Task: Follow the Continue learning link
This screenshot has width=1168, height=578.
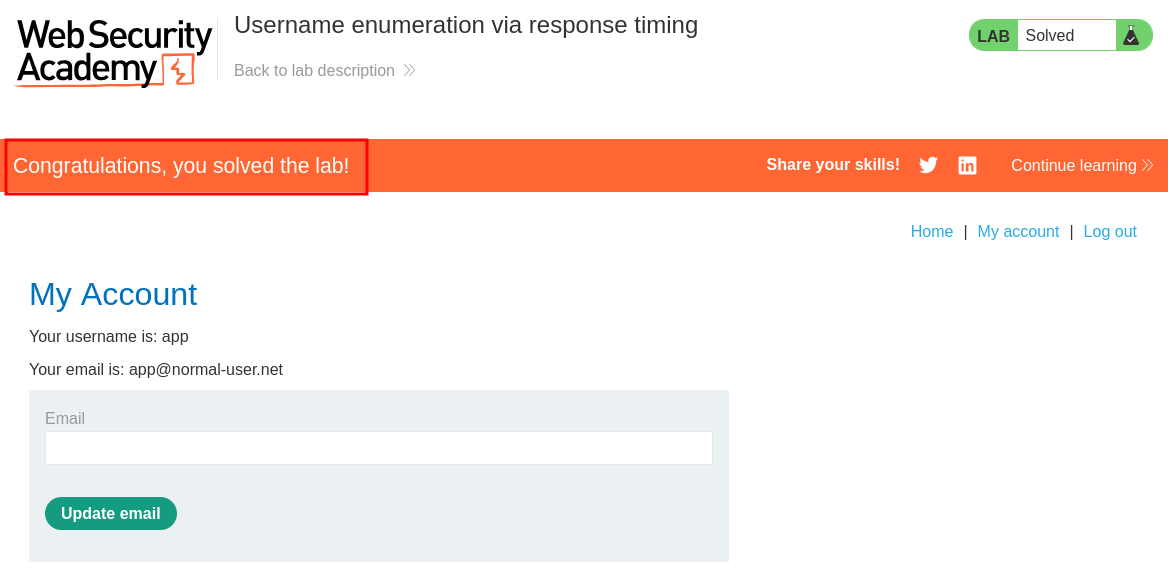Action: tap(1073, 165)
